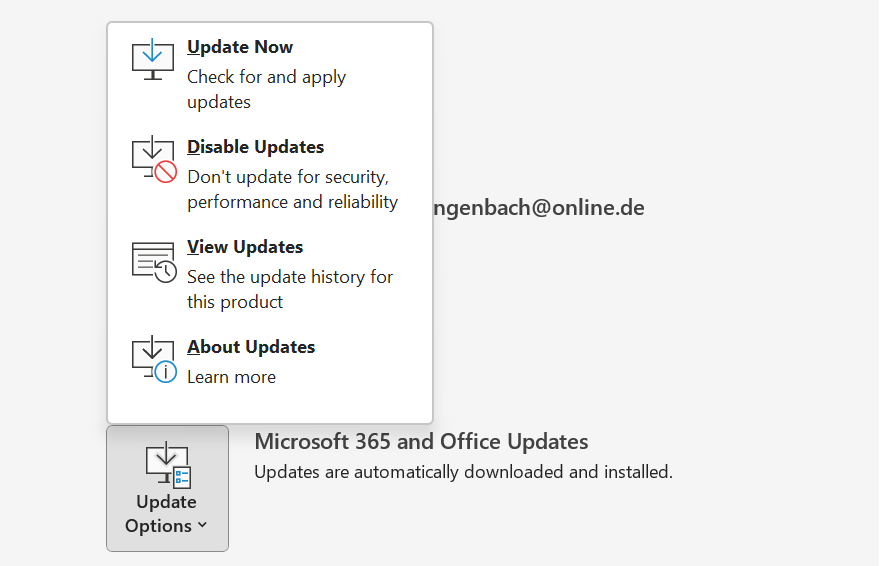Viewport: 880px width, 566px height.
Task: Click the Disable Updates icon
Action: coord(153,159)
